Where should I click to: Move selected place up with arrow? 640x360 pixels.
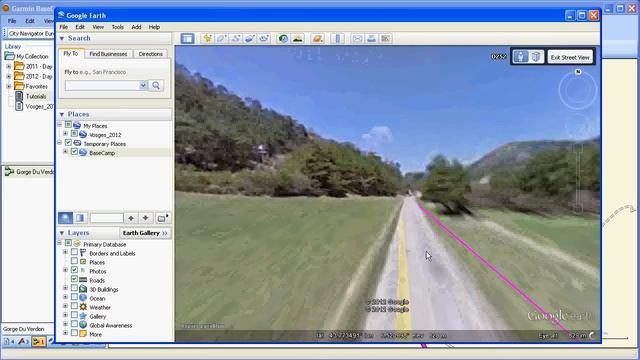pyautogui.click(x=131, y=218)
